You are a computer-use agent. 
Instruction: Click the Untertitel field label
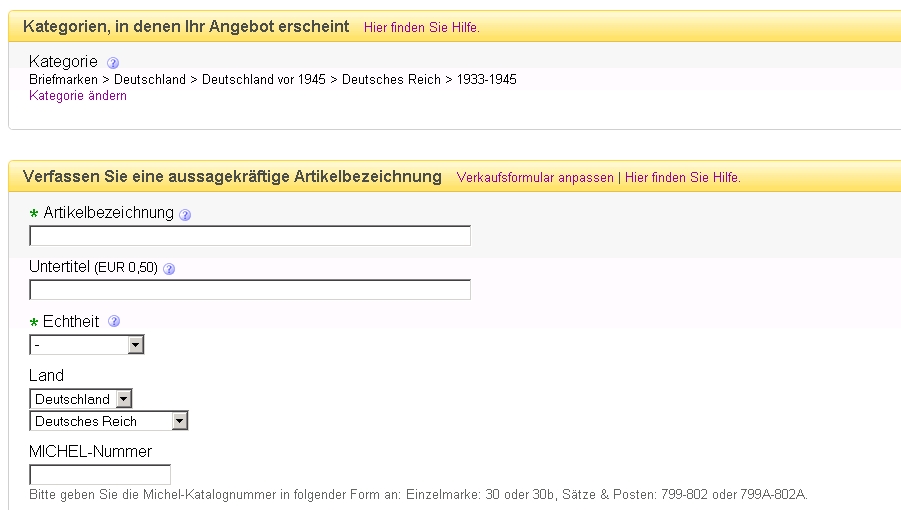click(x=59, y=267)
